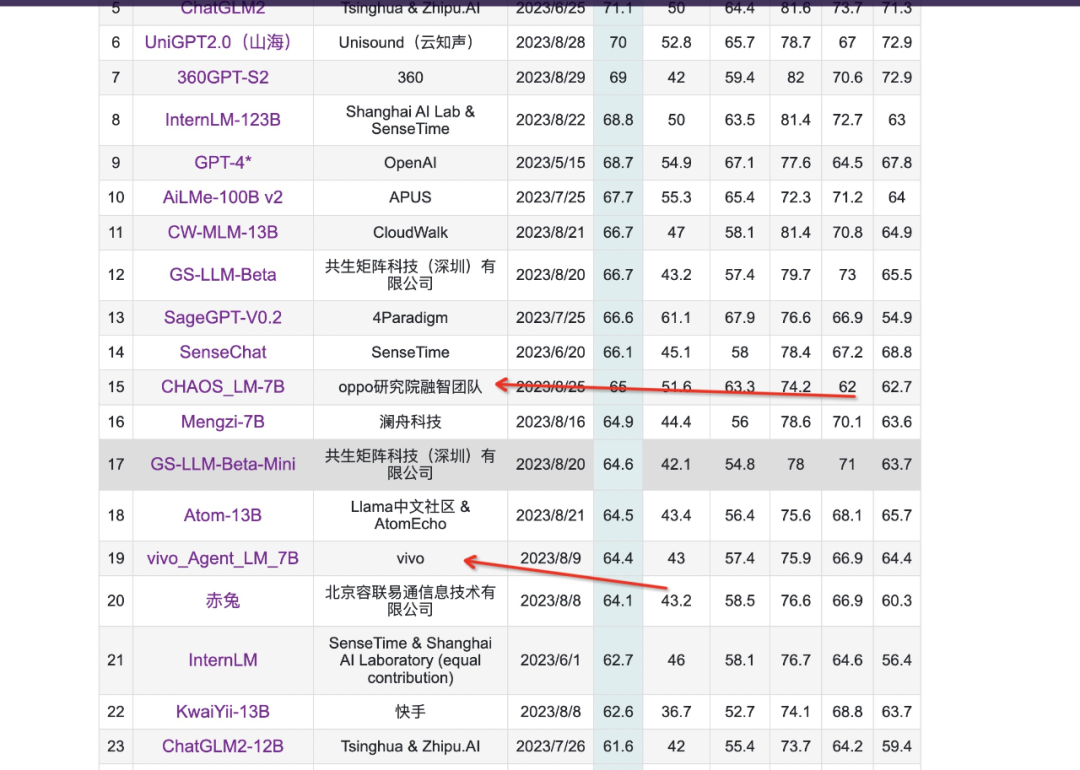
Task: Select the 61.1 score in SageGPT-V0.2 row
Action: coord(676,318)
